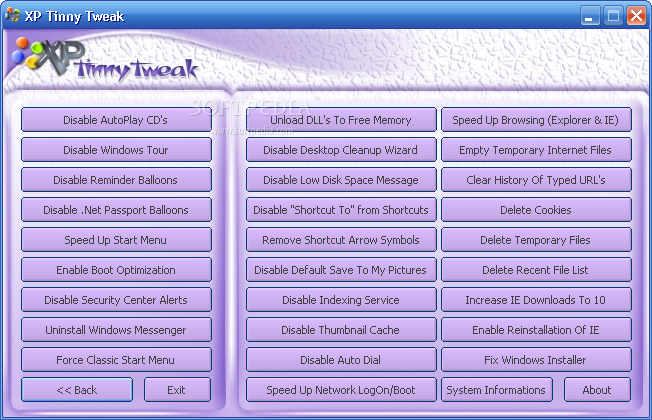Image resolution: width=652 pixels, height=420 pixels.
Task: Click Disable Low Disk Space Message
Action: click(341, 180)
